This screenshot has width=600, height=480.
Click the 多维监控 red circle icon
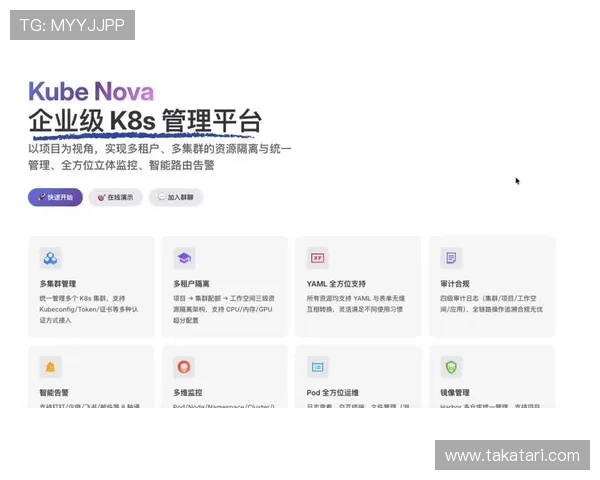pos(184,367)
